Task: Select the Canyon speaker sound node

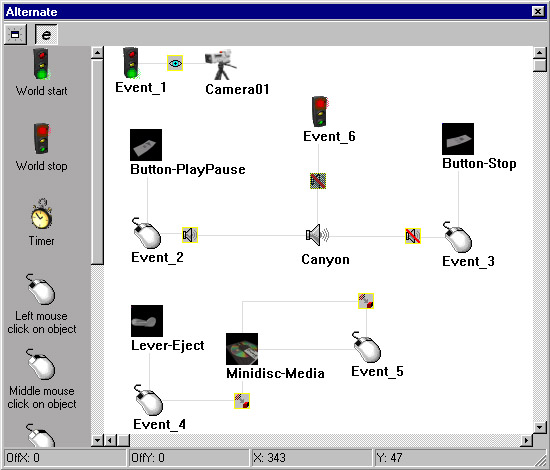Action: [317, 235]
